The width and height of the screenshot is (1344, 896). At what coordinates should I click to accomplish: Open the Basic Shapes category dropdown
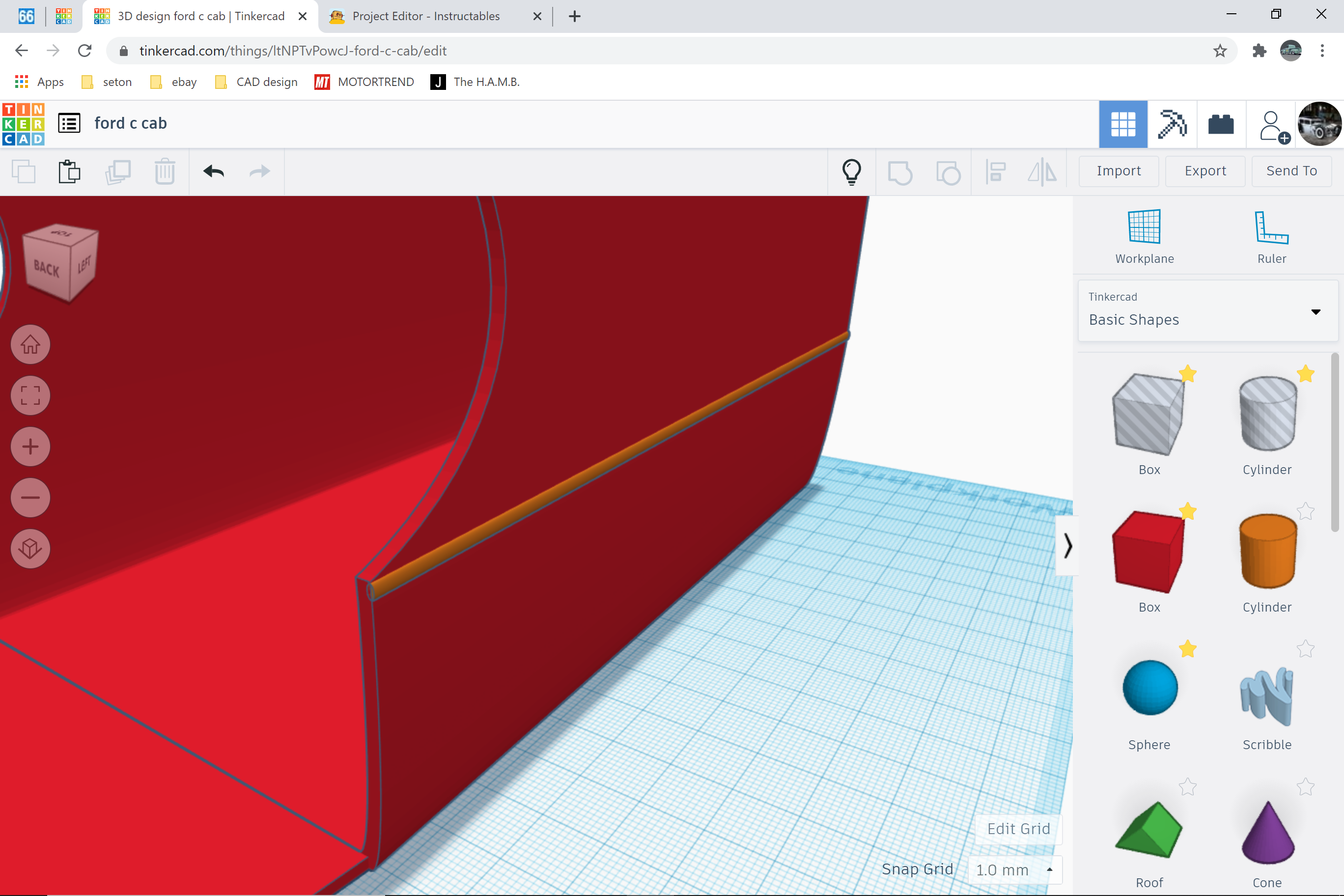pos(1207,311)
